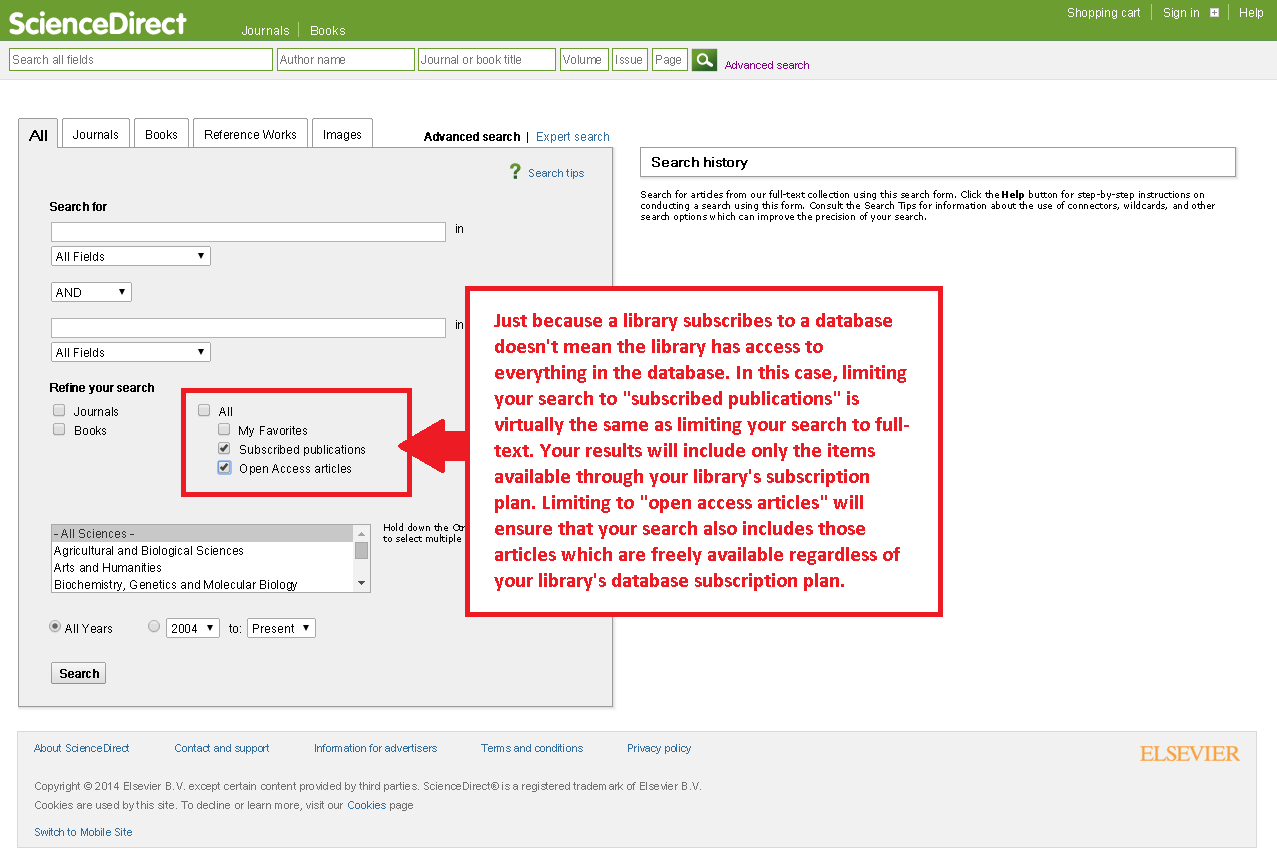Select the All Years radio button
This screenshot has height=856, width=1277.
pyautogui.click(x=55, y=627)
